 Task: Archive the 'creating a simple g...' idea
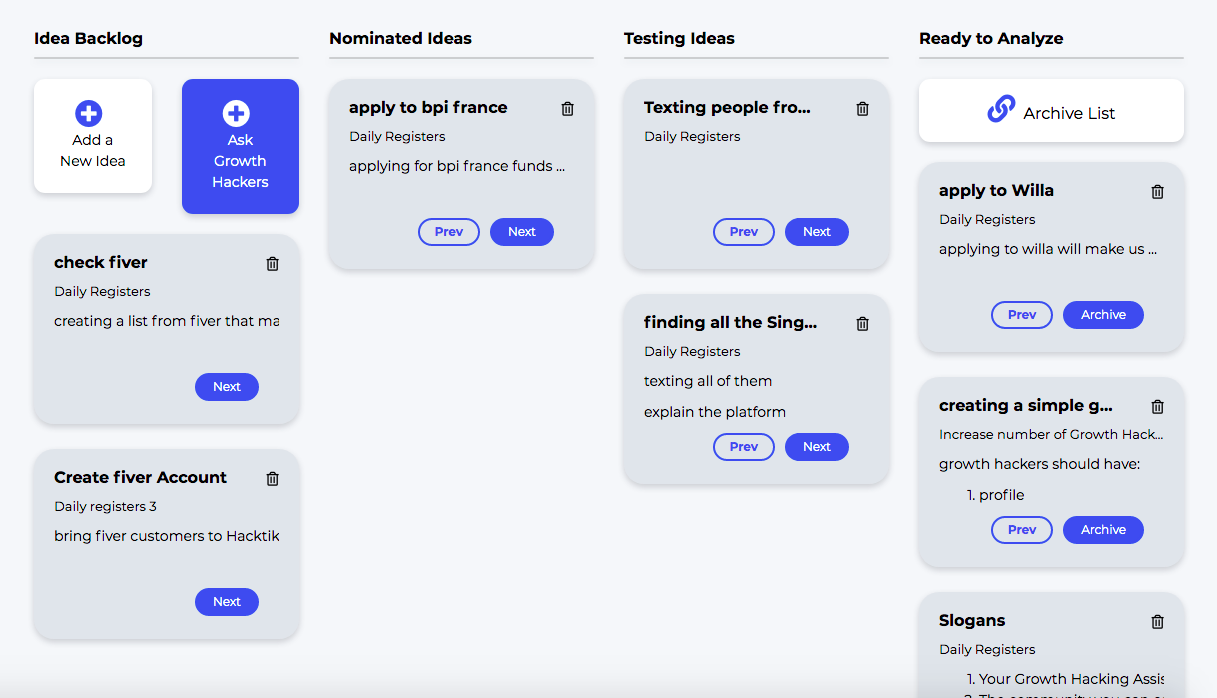pos(1103,530)
